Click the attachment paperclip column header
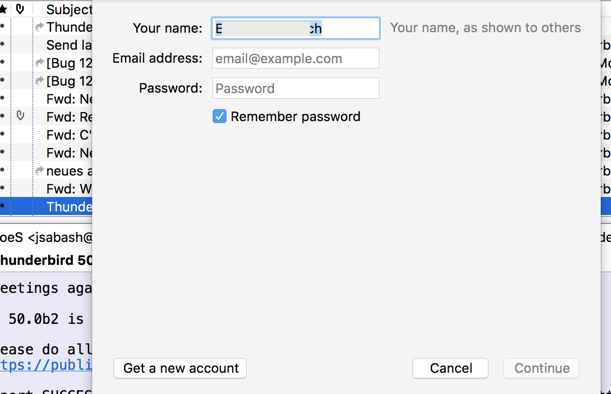This screenshot has width=611, height=394. click(x=20, y=9)
